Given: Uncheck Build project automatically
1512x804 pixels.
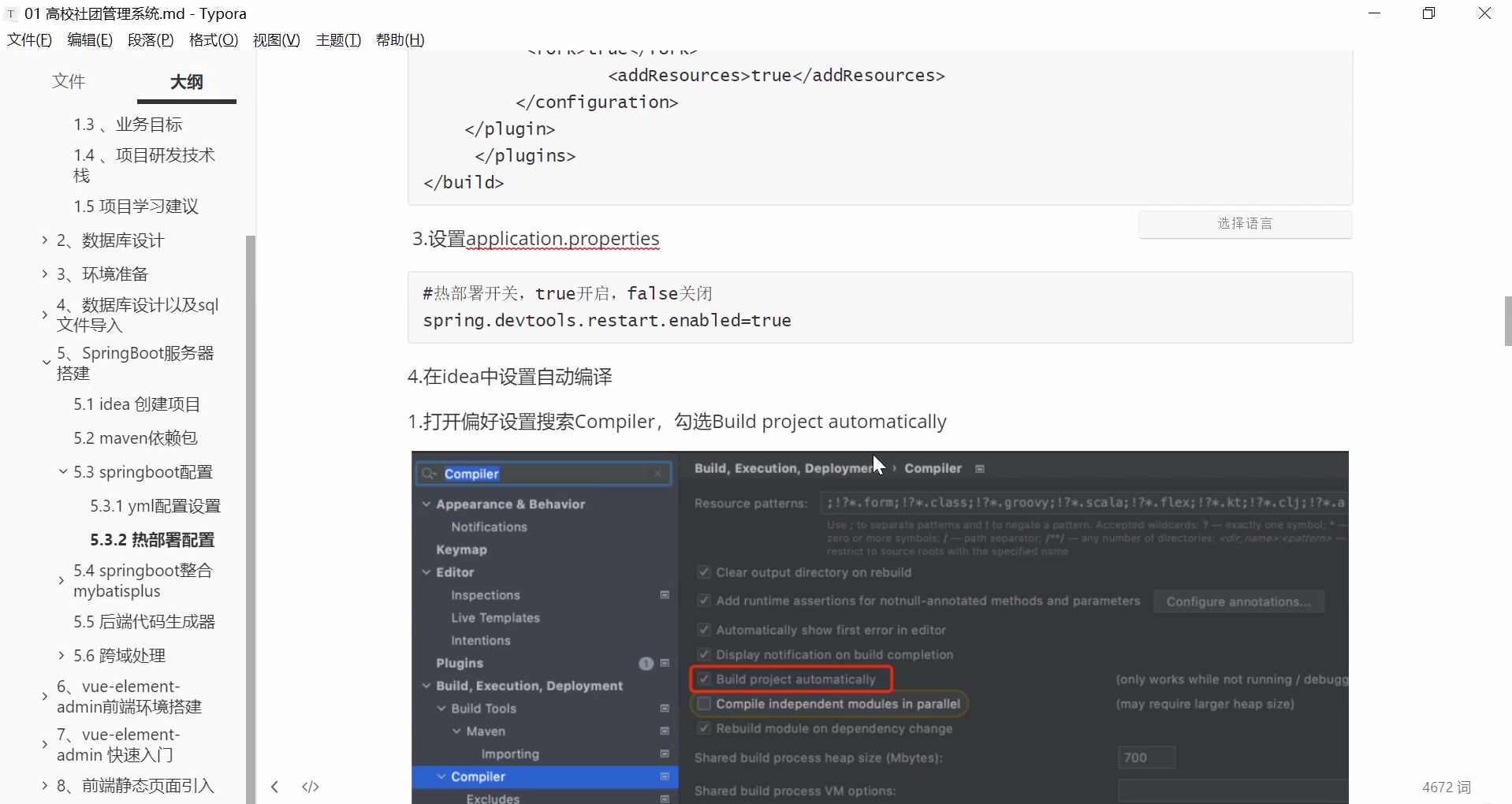Looking at the screenshot, I should click(704, 679).
